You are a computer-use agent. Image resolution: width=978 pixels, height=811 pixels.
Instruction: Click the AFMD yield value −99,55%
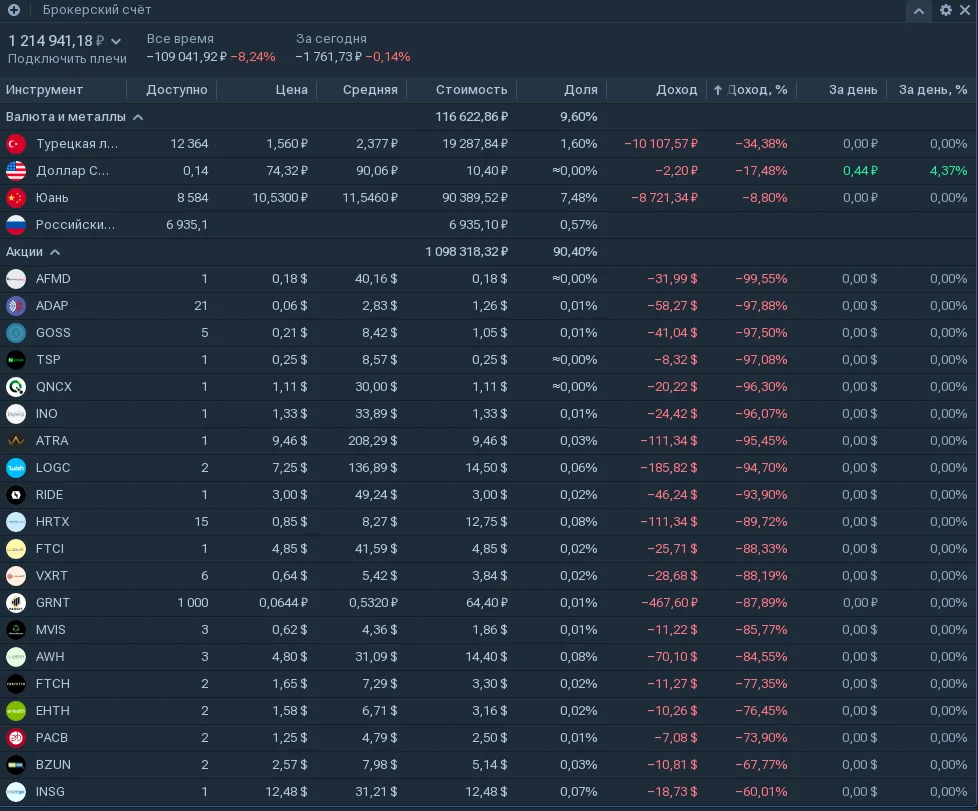click(x=761, y=279)
